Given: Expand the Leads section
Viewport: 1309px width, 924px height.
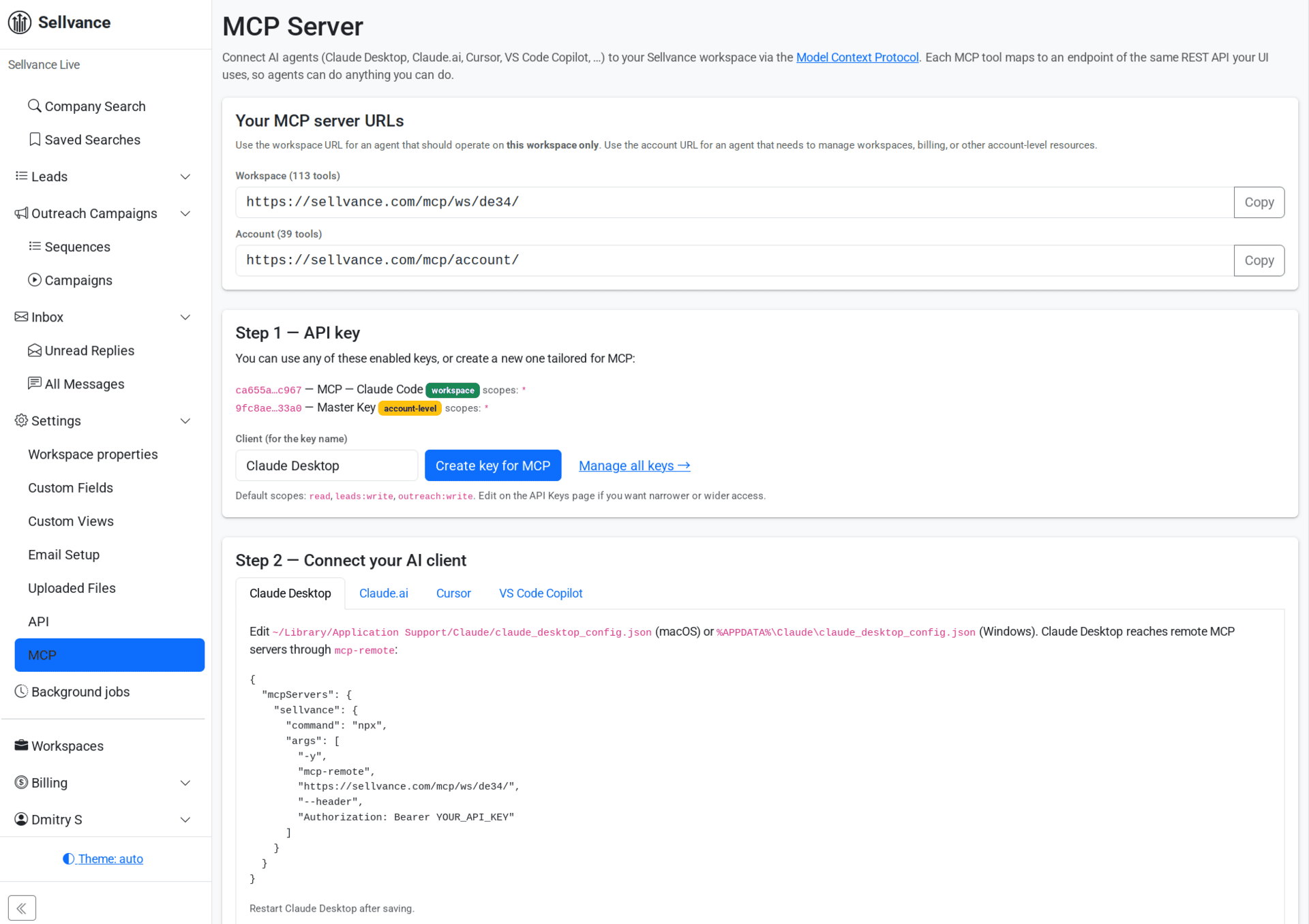Looking at the screenshot, I should pos(185,176).
